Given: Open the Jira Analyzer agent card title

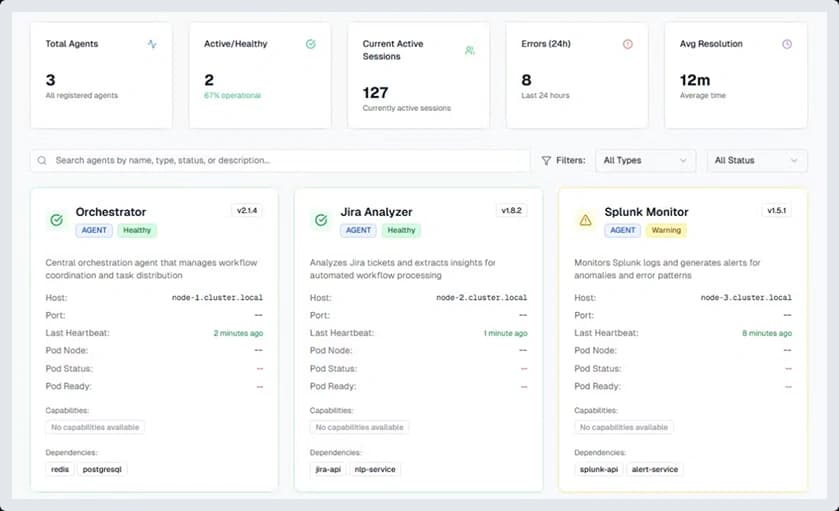Looking at the screenshot, I should [x=376, y=212].
